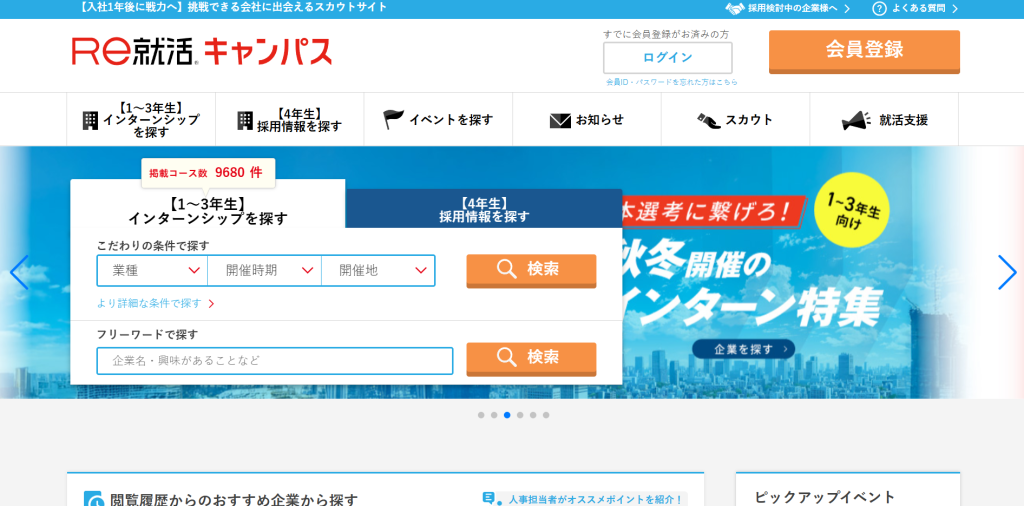Select the first carousel dot
Screen dimensions: 1024x506
pos(481,415)
